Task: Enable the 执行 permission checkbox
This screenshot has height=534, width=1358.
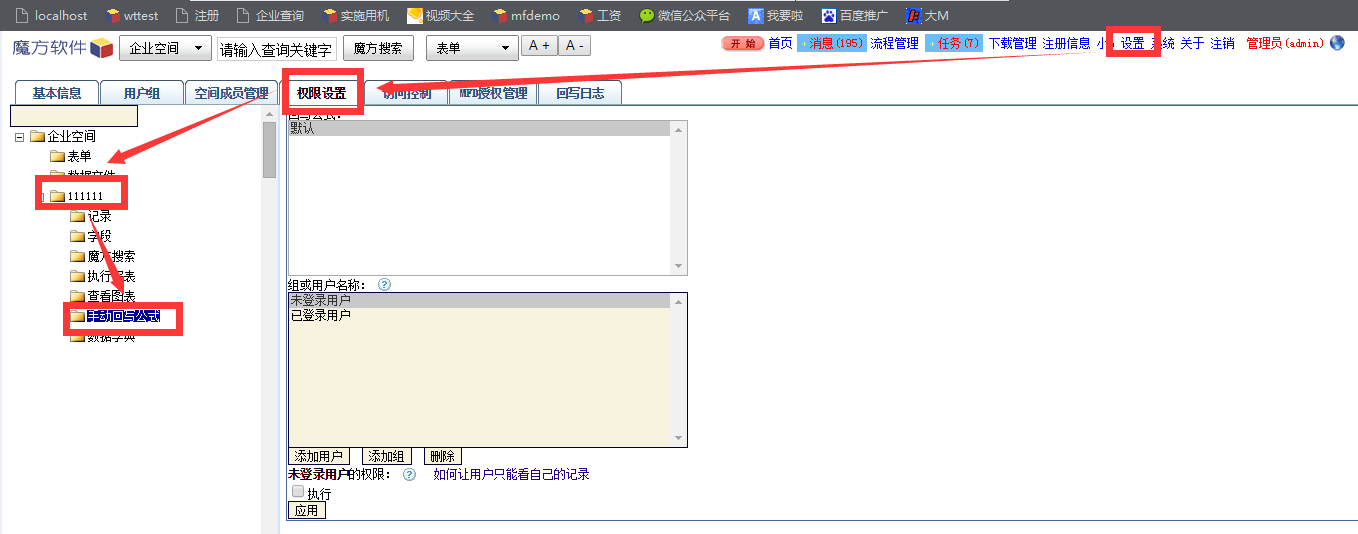Action: [x=297, y=492]
